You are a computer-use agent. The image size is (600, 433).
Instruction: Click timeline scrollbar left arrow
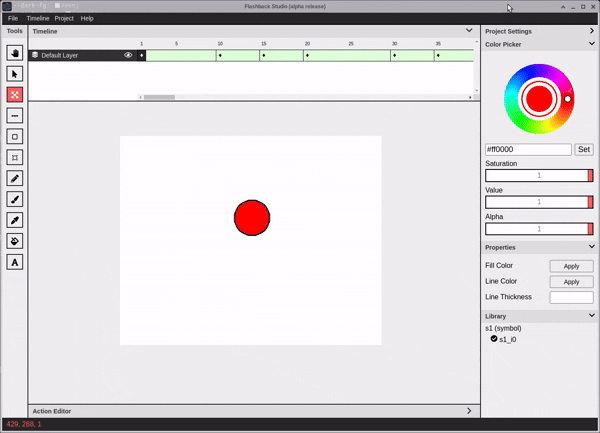click(140, 97)
